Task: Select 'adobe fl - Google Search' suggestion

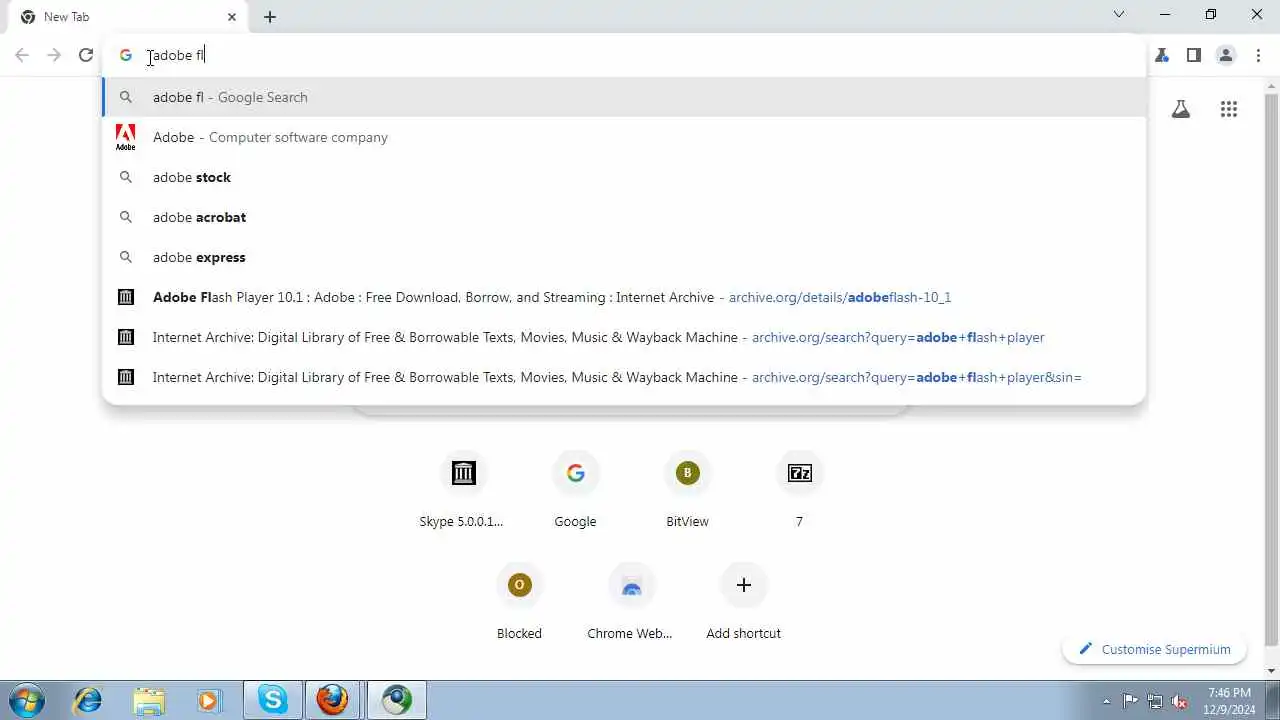Action: (624, 97)
